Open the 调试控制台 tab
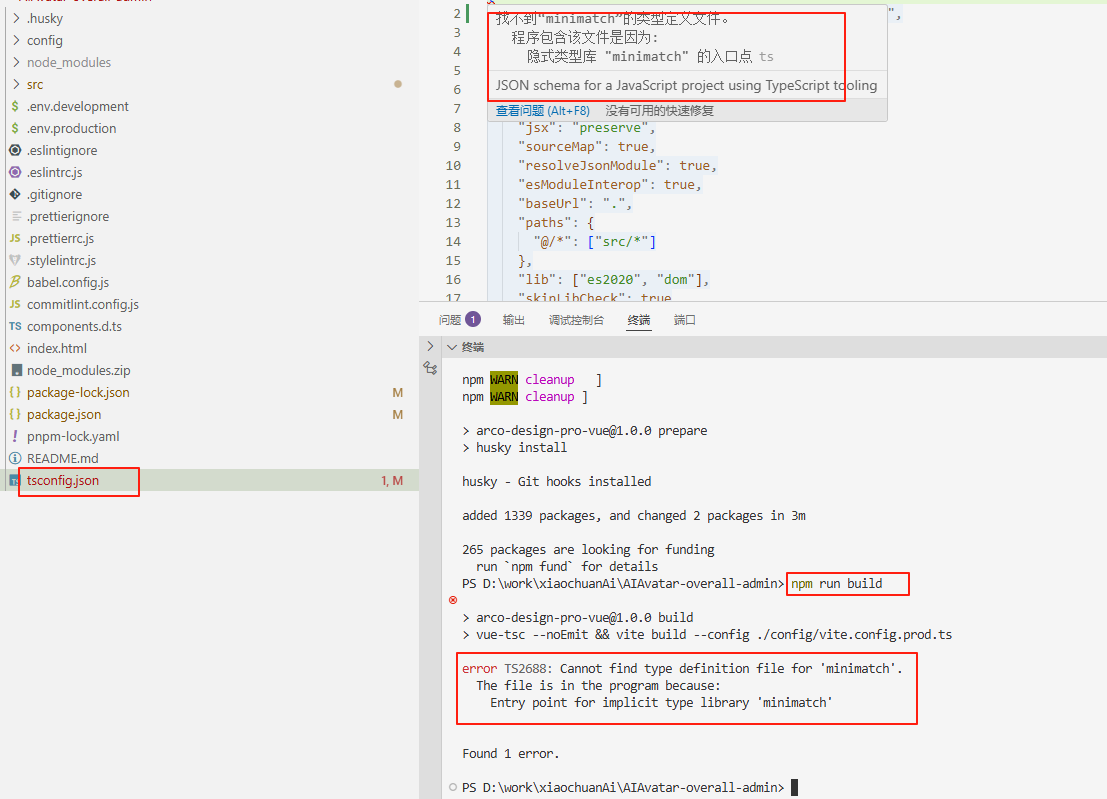Image resolution: width=1107 pixels, height=799 pixels. pyautogui.click(x=576, y=320)
